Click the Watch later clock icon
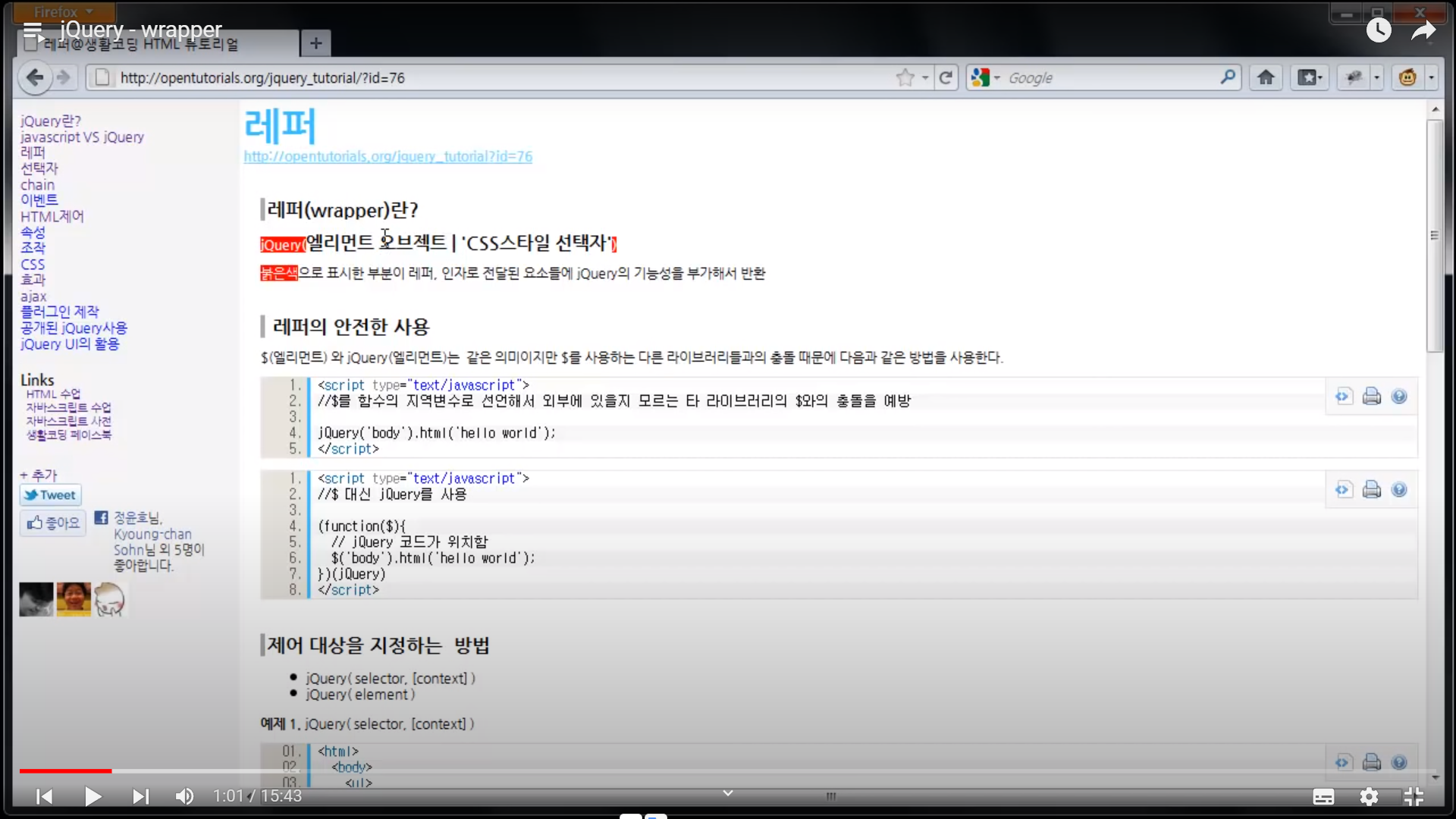 click(x=1379, y=30)
